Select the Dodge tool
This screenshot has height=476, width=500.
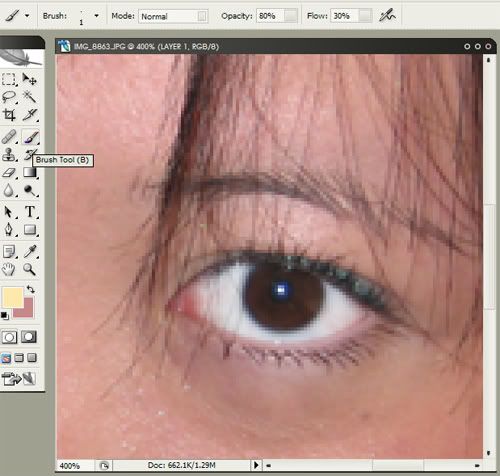click(x=30, y=191)
